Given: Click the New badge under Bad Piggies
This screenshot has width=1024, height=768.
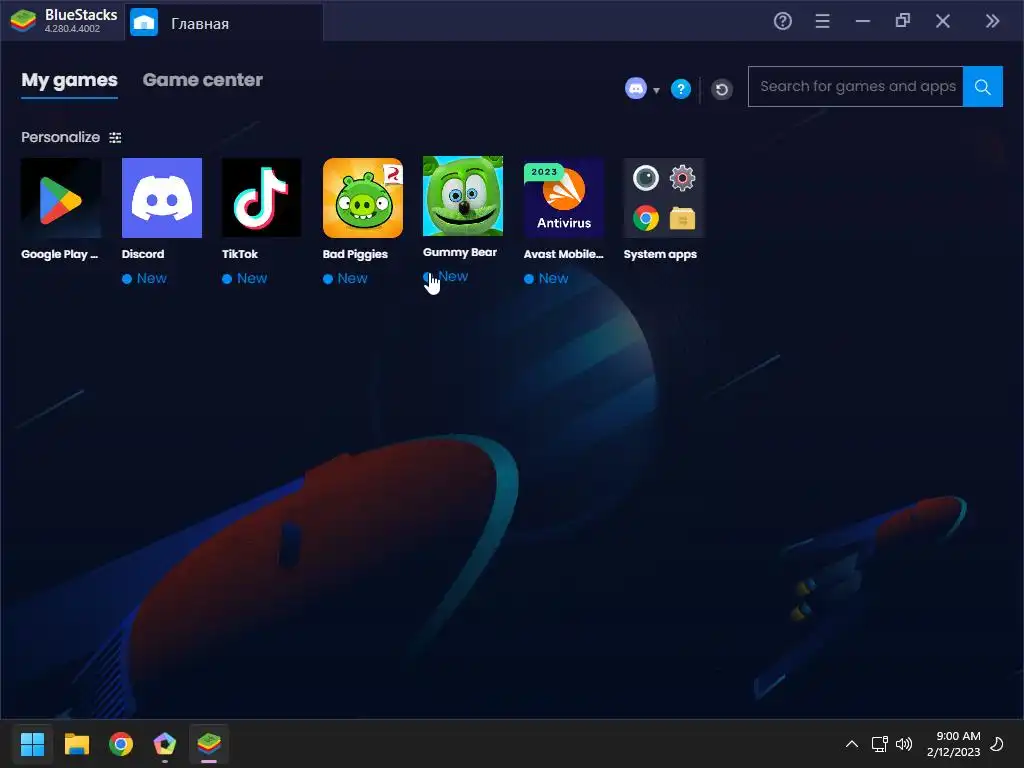Looking at the screenshot, I should pyautogui.click(x=345, y=278).
